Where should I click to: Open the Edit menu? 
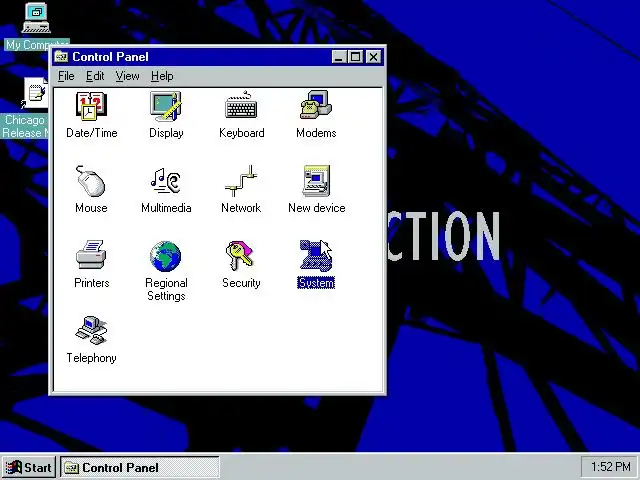point(95,76)
